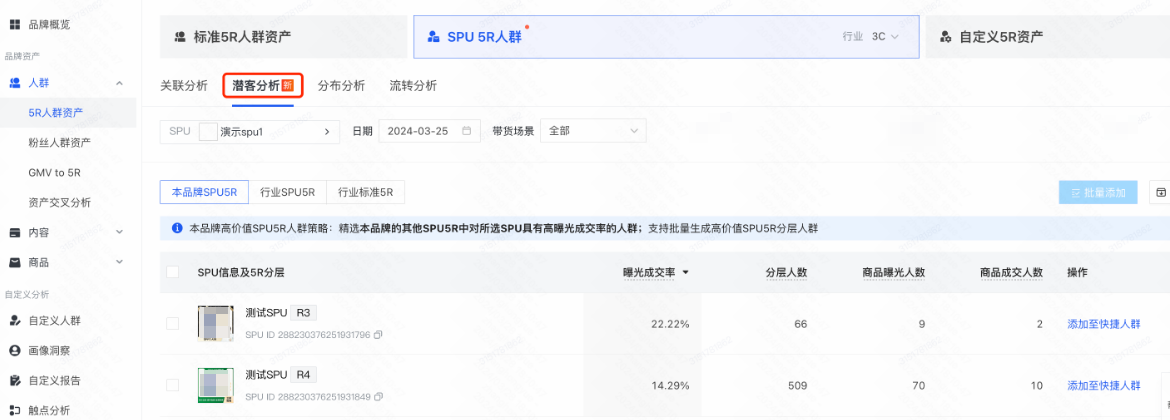Image resolution: width=1170 pixels, height=420 pixels.
Task: Open the 带货场景 全部 dropdown
Action: (593, 131)
